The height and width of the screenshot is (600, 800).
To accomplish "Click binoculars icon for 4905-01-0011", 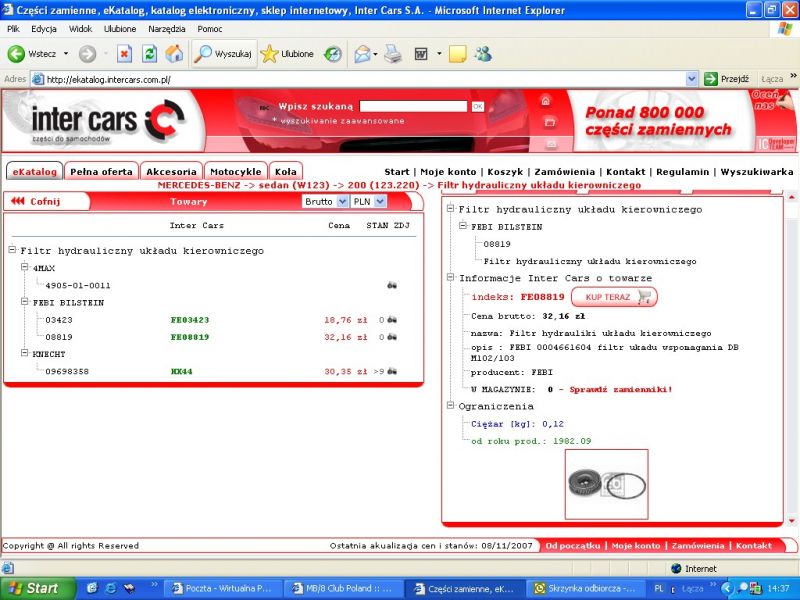I will click(x=392, y=285).
